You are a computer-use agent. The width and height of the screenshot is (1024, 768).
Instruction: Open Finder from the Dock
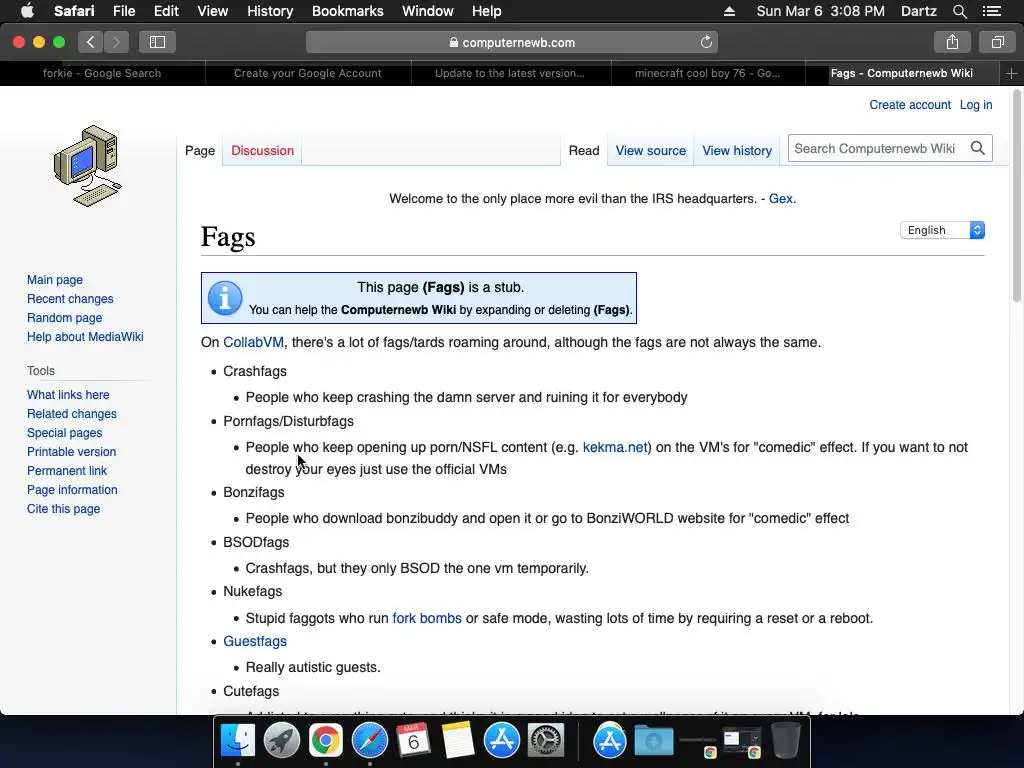click(238, 741)
